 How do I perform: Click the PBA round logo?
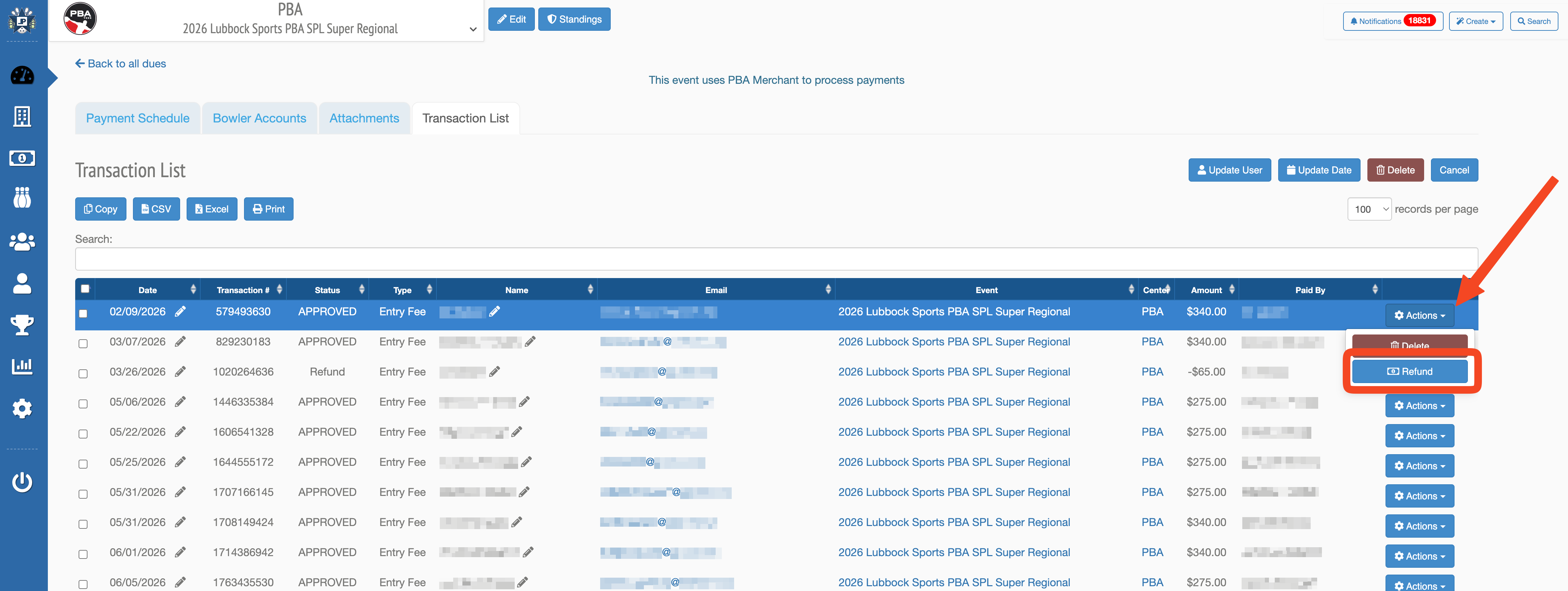coord(80,18)
